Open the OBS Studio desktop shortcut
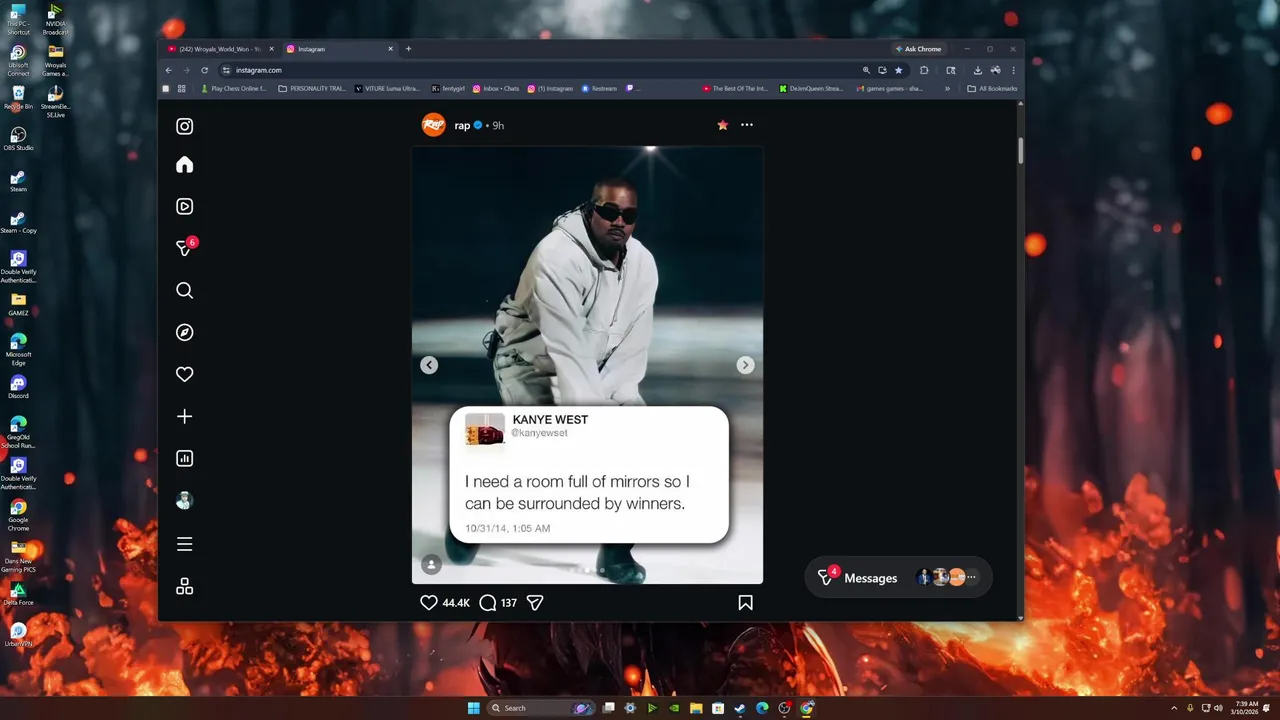 click(x=18, y=139)
